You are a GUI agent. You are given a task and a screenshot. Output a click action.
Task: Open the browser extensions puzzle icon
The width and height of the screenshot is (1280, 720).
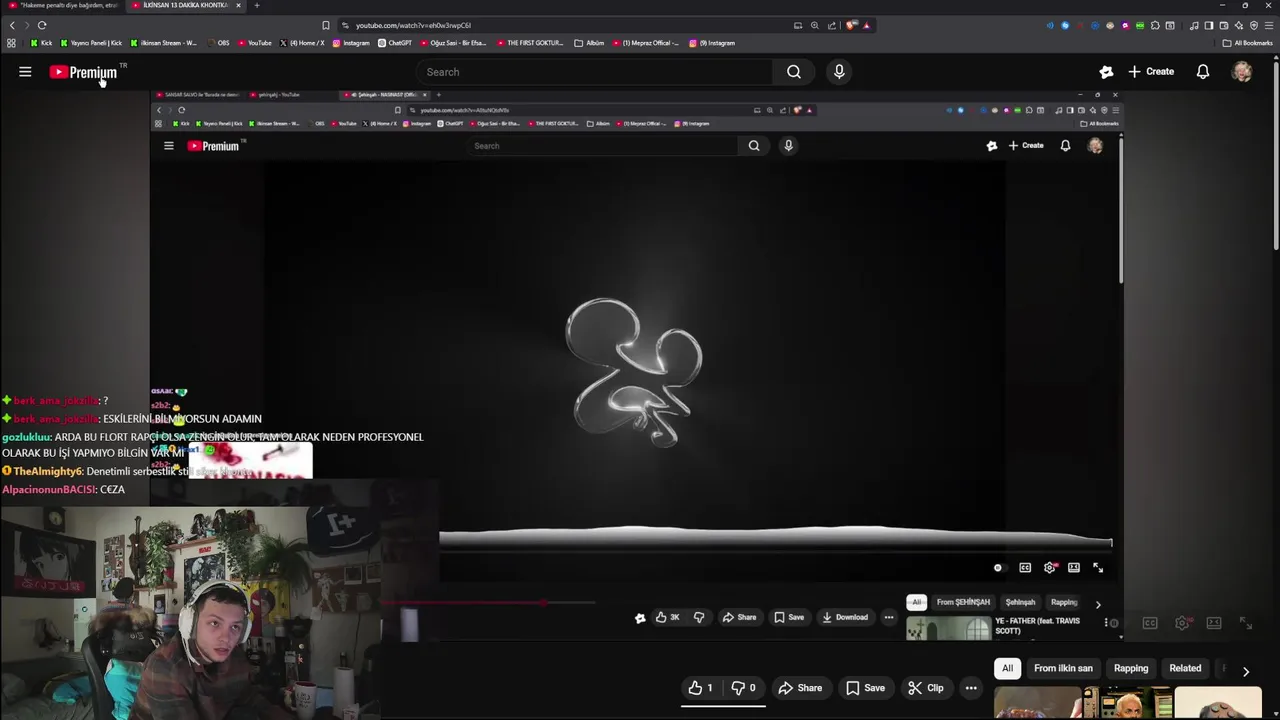click(1155, 25)
